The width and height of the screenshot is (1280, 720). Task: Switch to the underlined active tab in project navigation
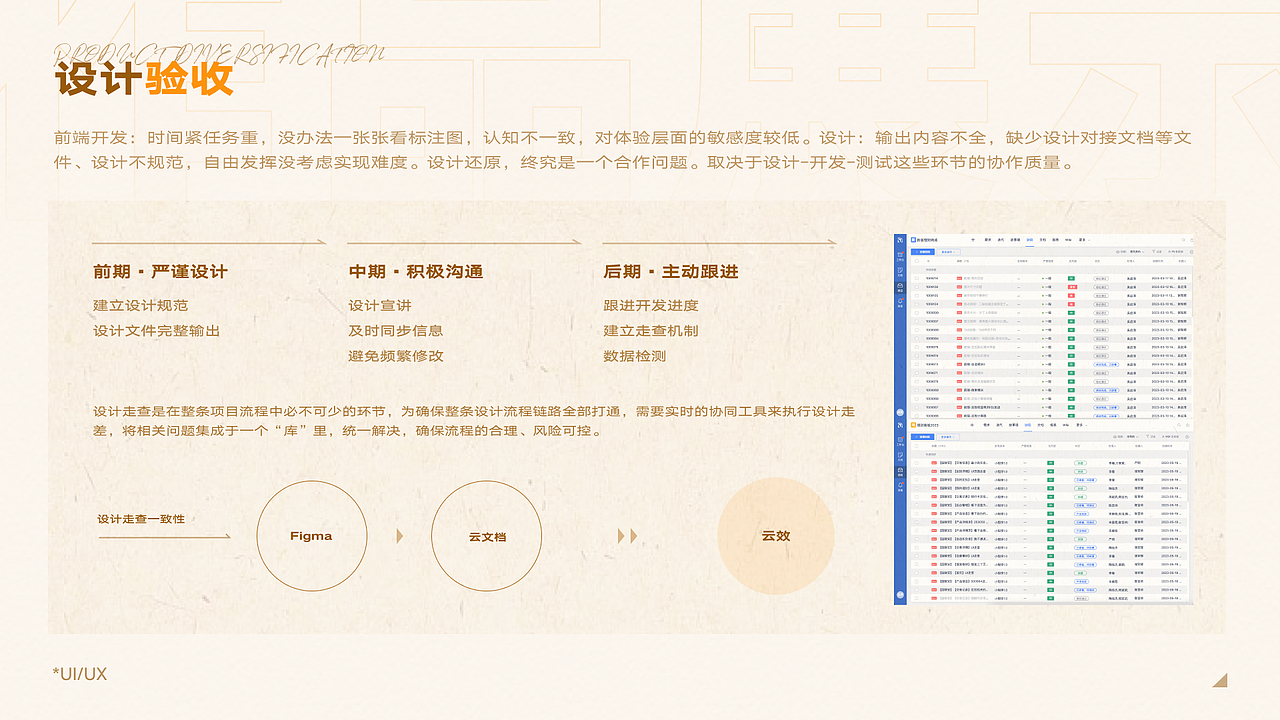1028,240
